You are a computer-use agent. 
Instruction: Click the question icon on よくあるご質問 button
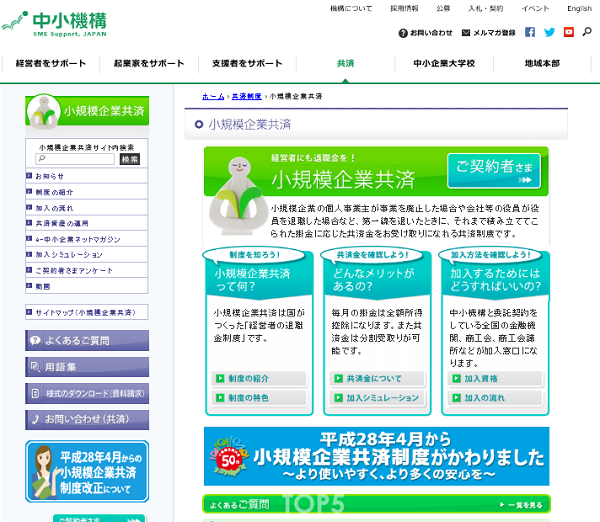click(x=35, y=341)
